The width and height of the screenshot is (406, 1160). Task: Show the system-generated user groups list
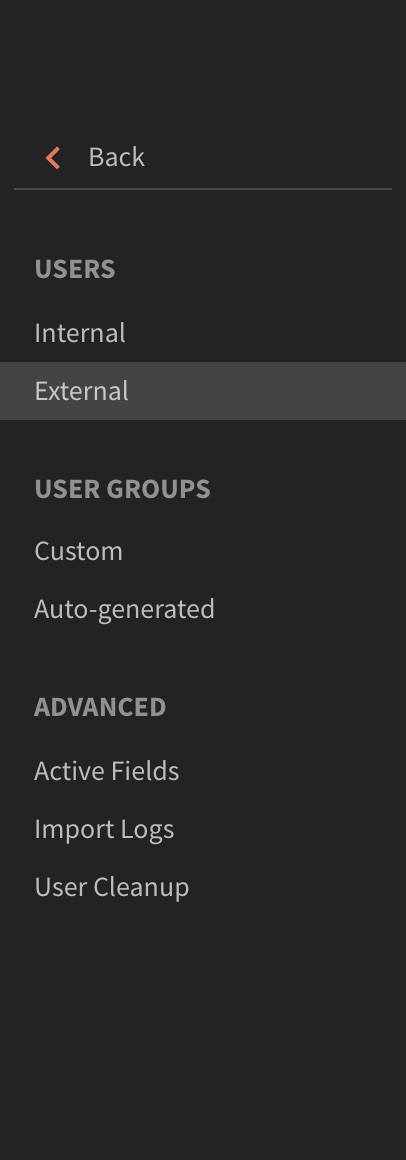(x=124, y=610)
